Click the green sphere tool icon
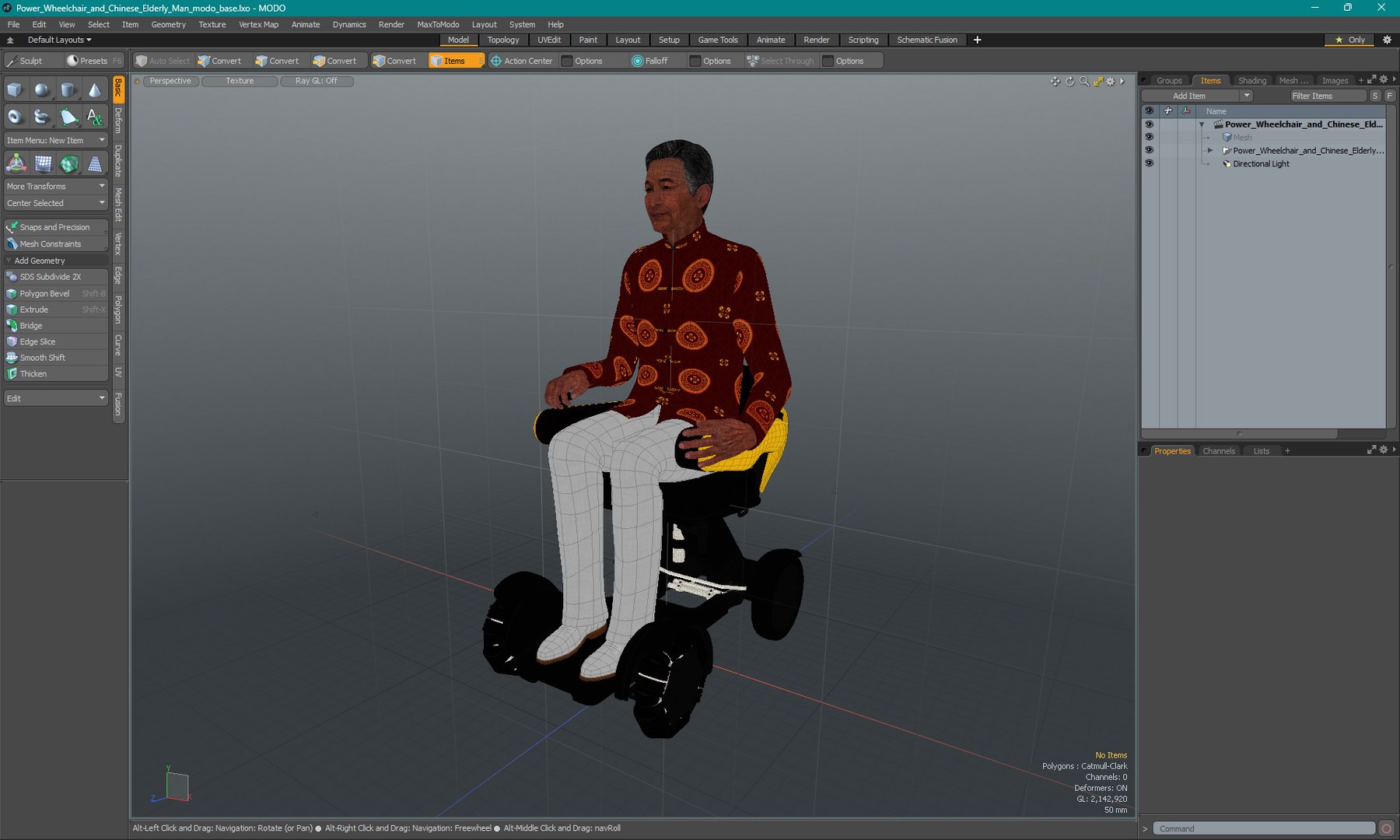Viewport: 1400px width, 840px height. (x=69, y=163)
